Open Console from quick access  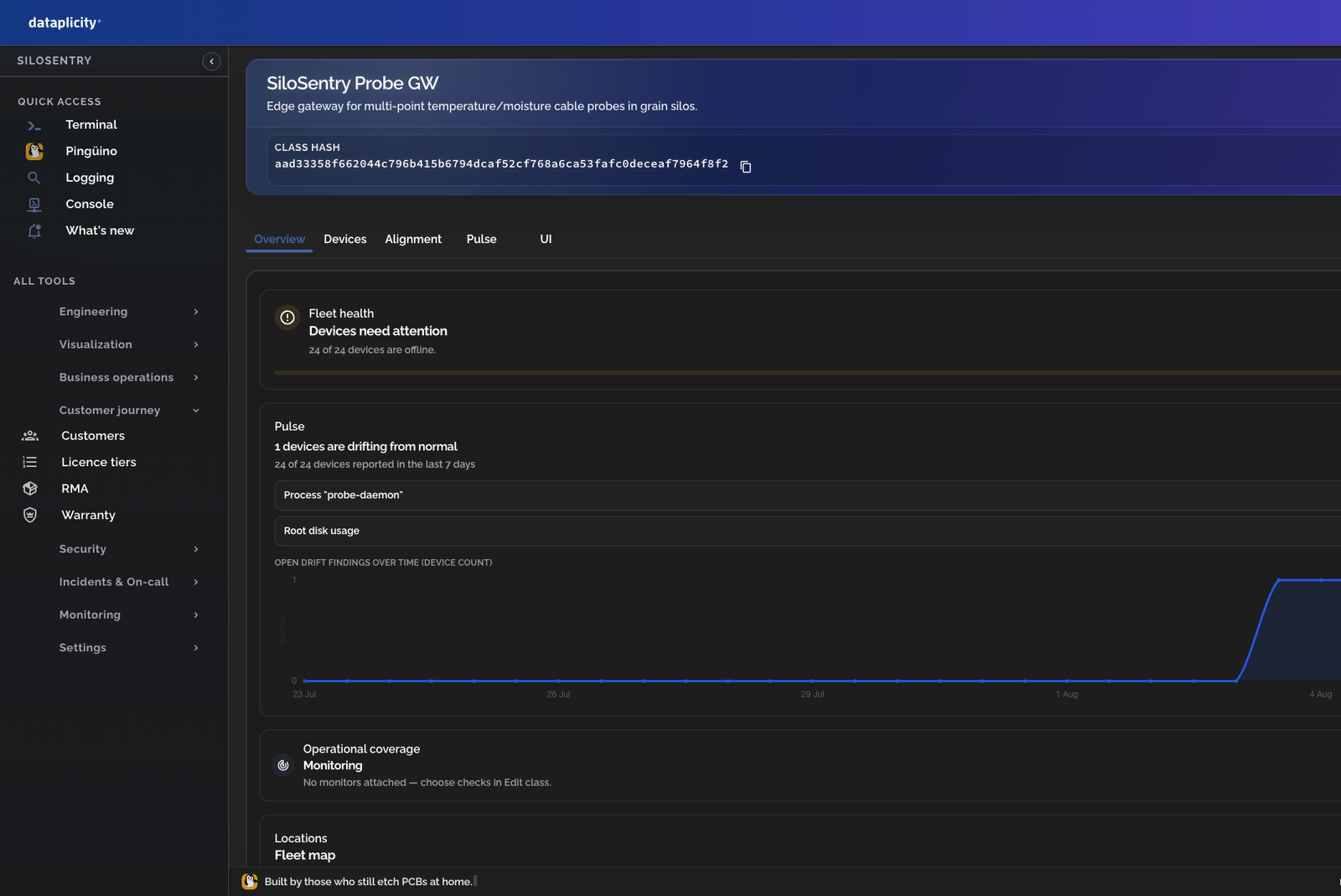(90, 205)
